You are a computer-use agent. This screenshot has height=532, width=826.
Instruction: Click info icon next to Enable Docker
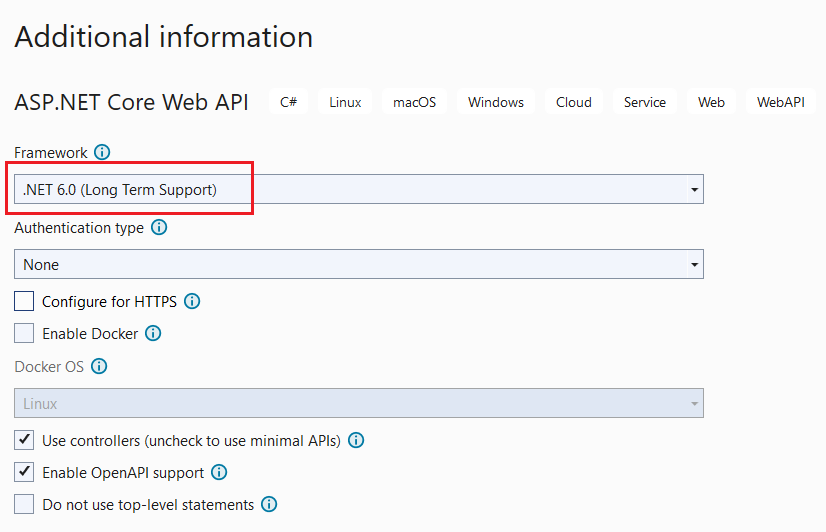click(153, 333)
